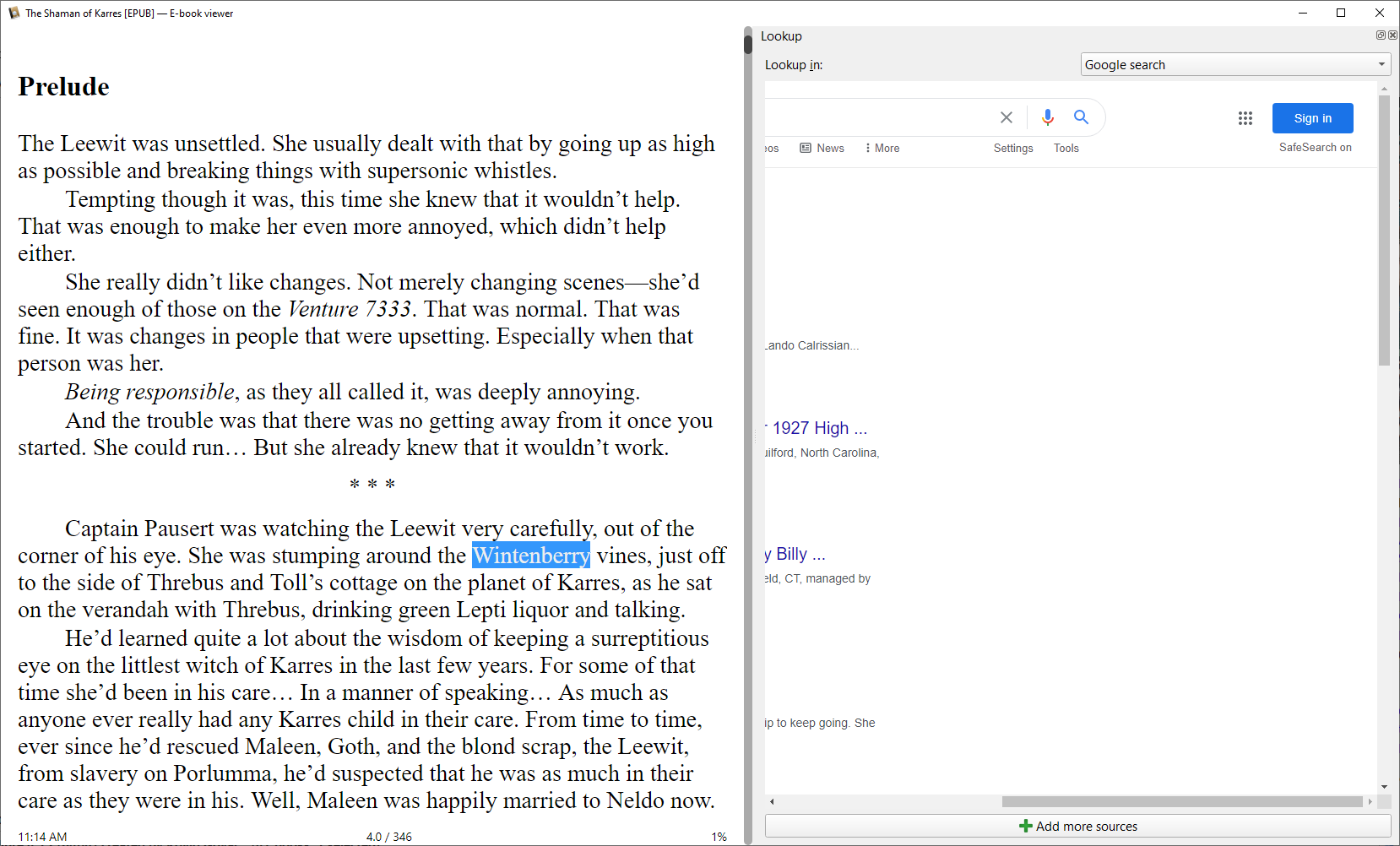The width and height of the screenshot is (1400, 846).
Task: Click the 'Prelude' chapter heading
Action: [x=64, y=86]
